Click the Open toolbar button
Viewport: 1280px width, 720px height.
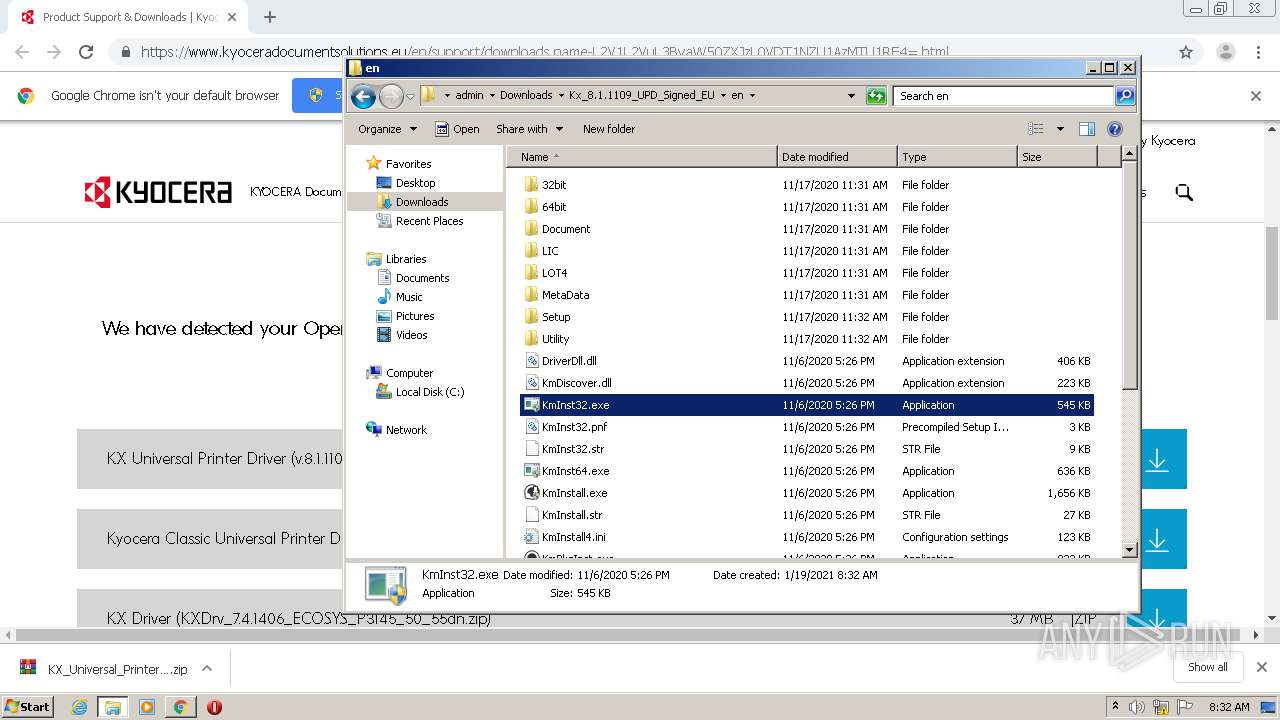click(x=457, y=129)
